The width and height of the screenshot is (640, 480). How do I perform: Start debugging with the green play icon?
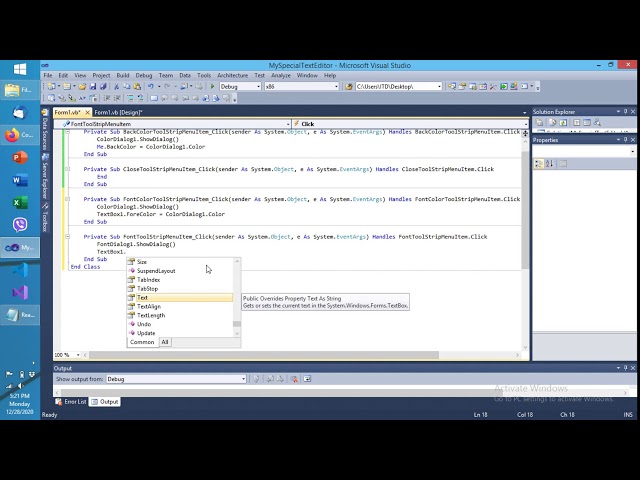point(212,87)
